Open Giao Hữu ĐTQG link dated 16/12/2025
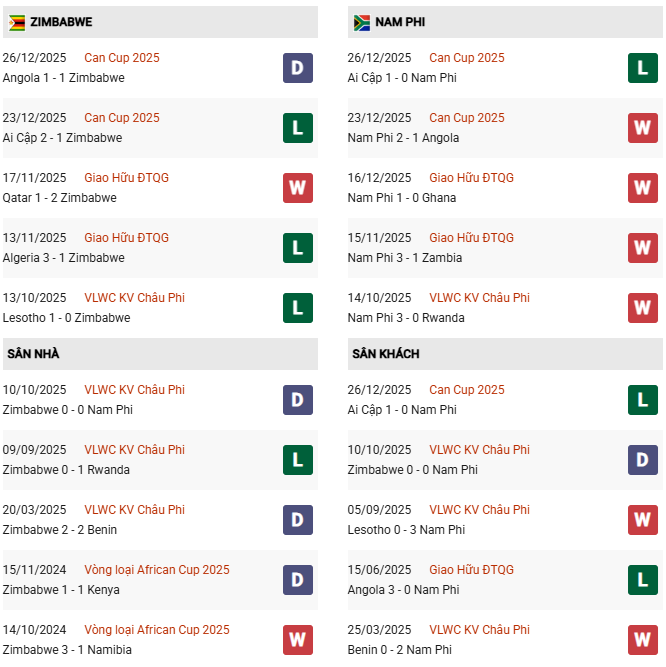Screen dimensions: 666x667 (x=471, y=178)
